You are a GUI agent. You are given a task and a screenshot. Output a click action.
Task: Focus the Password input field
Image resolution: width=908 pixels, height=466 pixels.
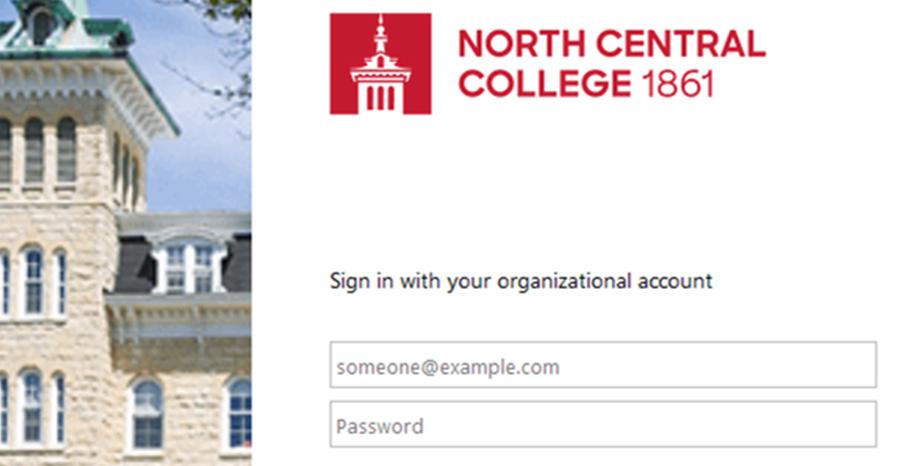point(603,424)
